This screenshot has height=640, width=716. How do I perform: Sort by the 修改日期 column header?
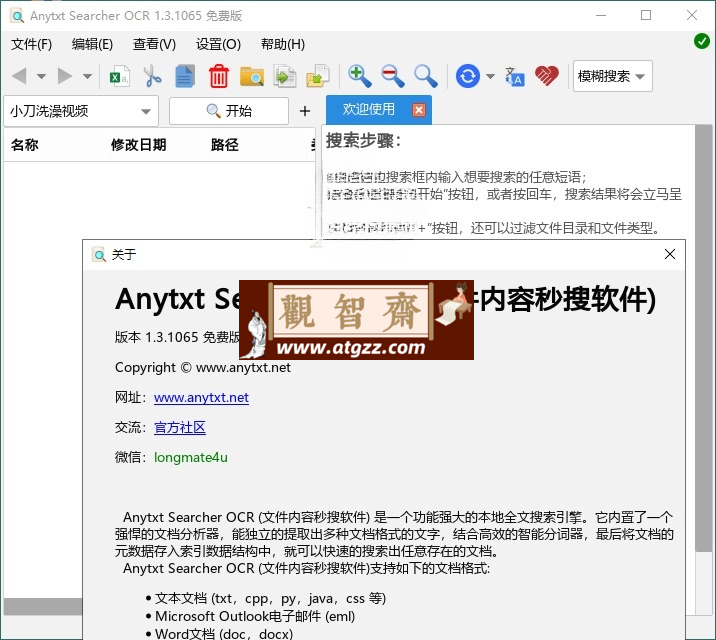138,145
